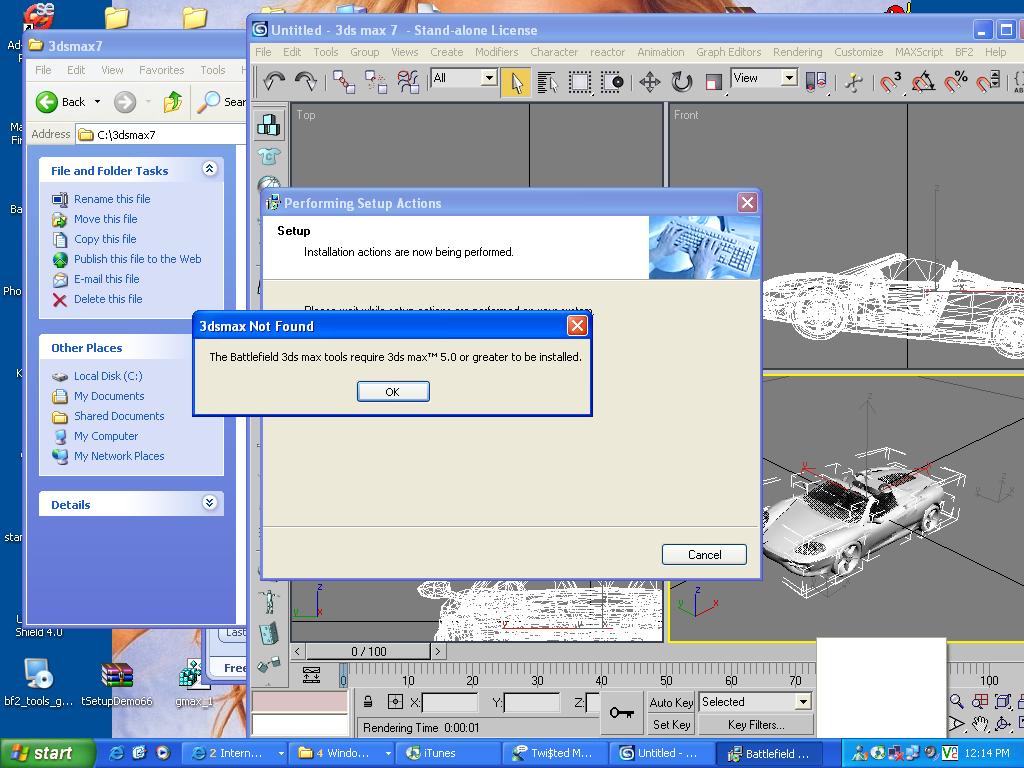1024x768 pixels.
Task: Expand the '2 Intern...' taskbar group
Action: 281,753
